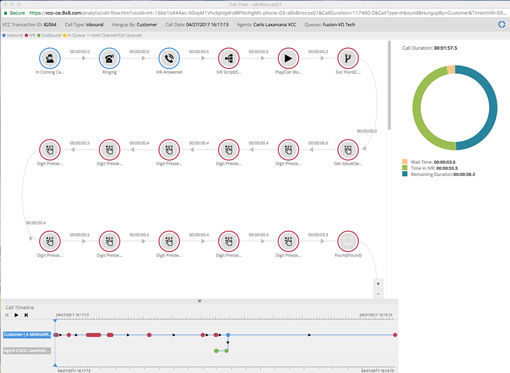The image size is (510, 373).
Task: Zoom out with the minus button
Action: [378, 294]
